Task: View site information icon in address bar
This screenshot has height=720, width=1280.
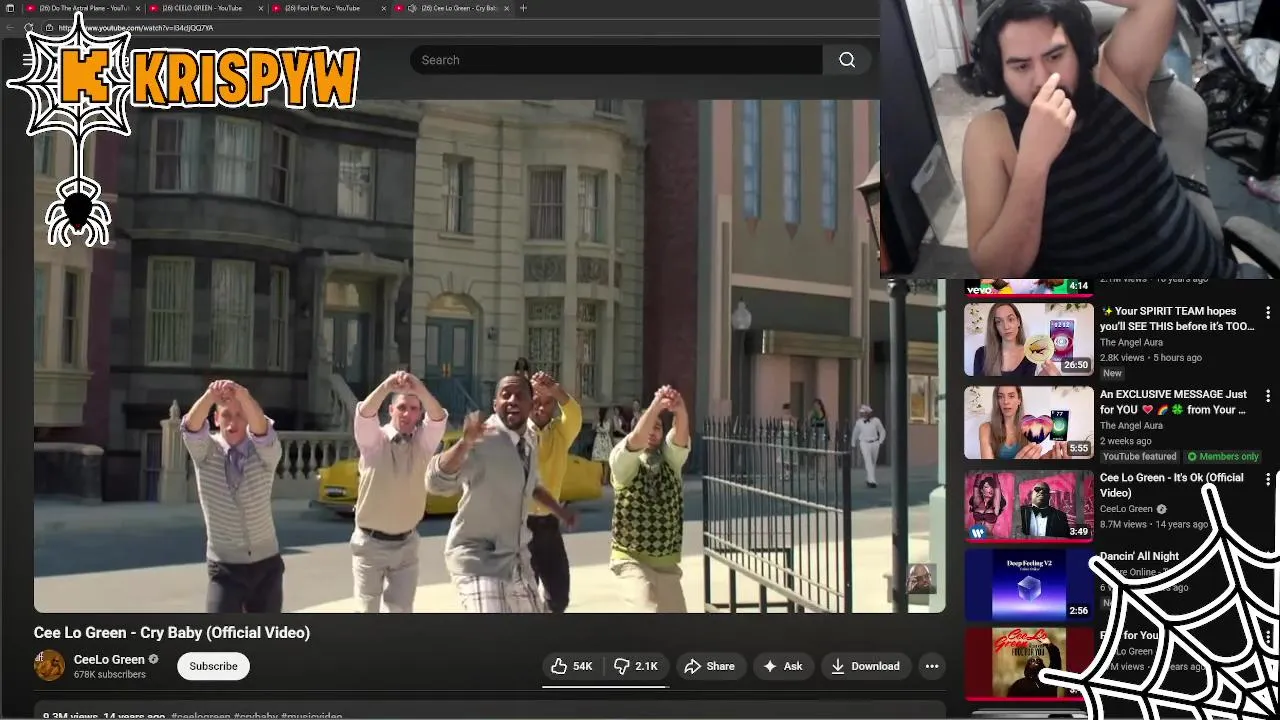Action: tap(49, 28)
